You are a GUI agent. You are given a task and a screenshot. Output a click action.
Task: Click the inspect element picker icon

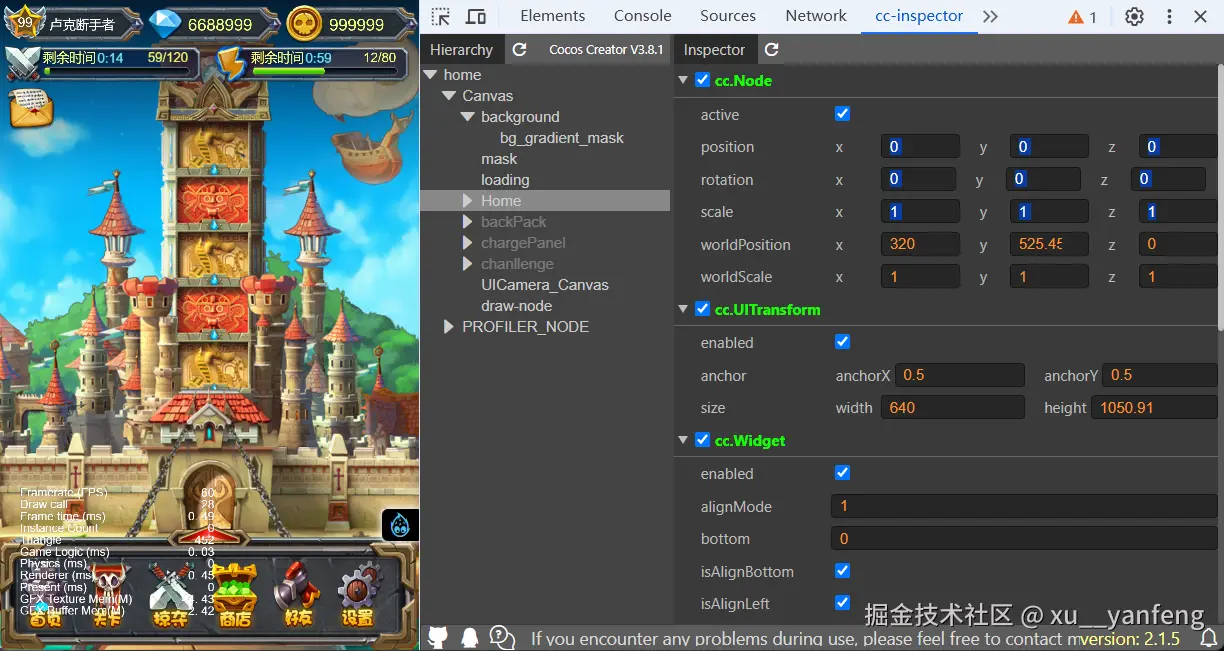[x=441, y=16]
